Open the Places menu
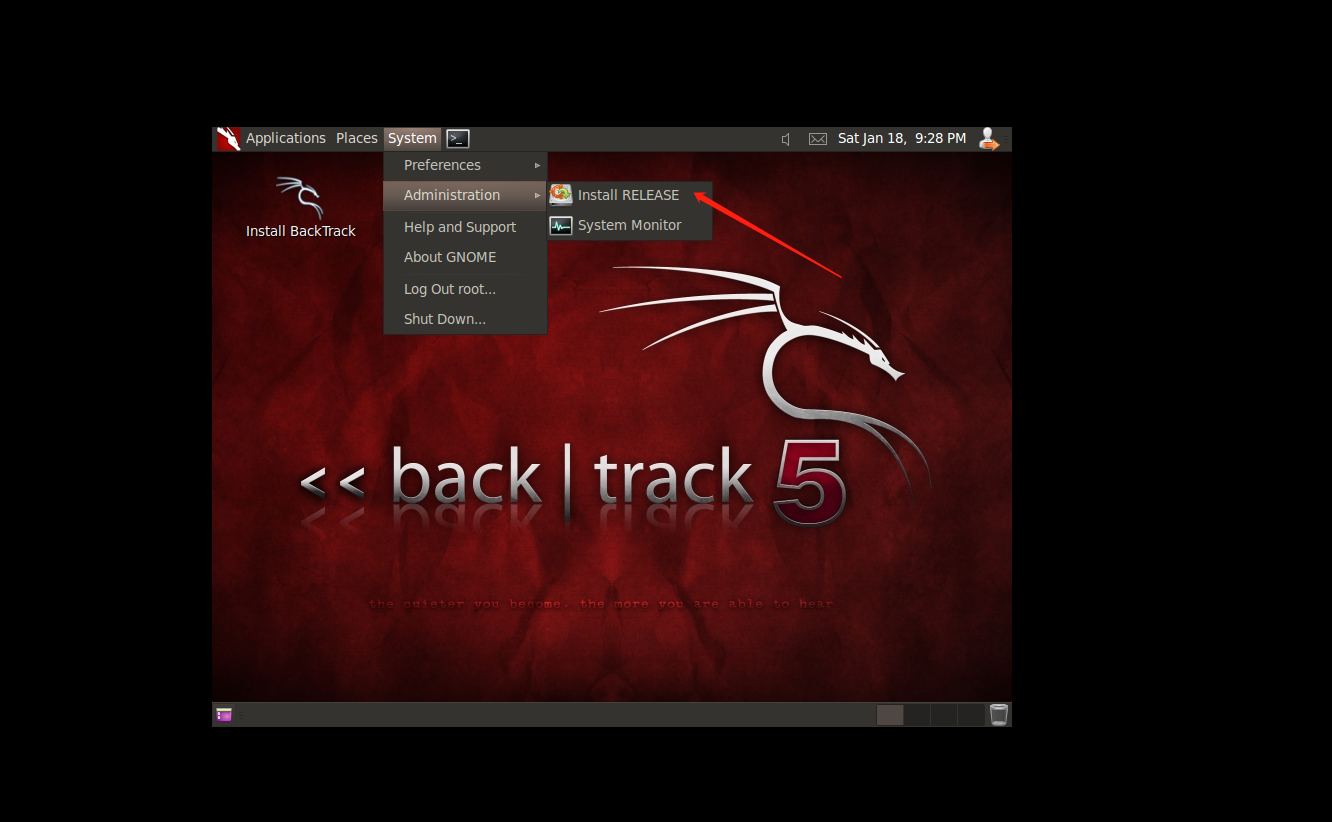 click(x=357, y=139)
